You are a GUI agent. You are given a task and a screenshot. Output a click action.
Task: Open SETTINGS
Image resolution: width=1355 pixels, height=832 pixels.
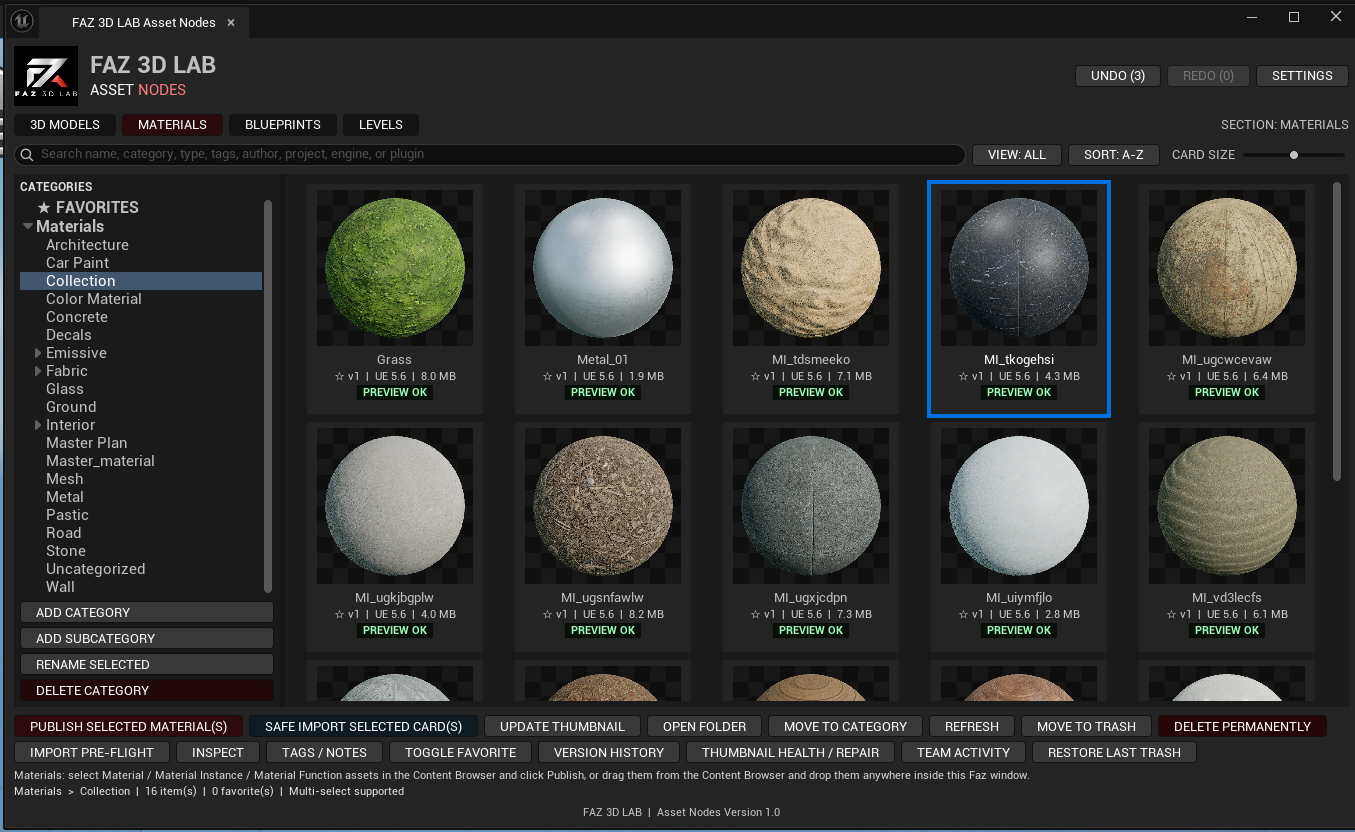point(1302,76)
